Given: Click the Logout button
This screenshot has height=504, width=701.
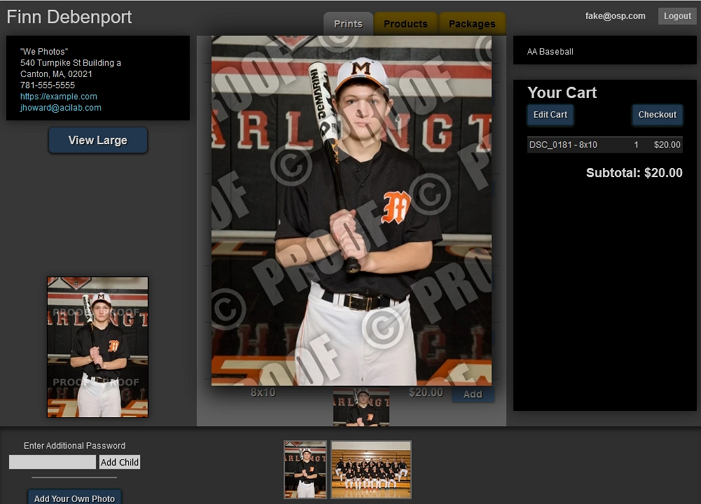Looking at the screenshot, I should pyautogui.click(x=677, y=16).
